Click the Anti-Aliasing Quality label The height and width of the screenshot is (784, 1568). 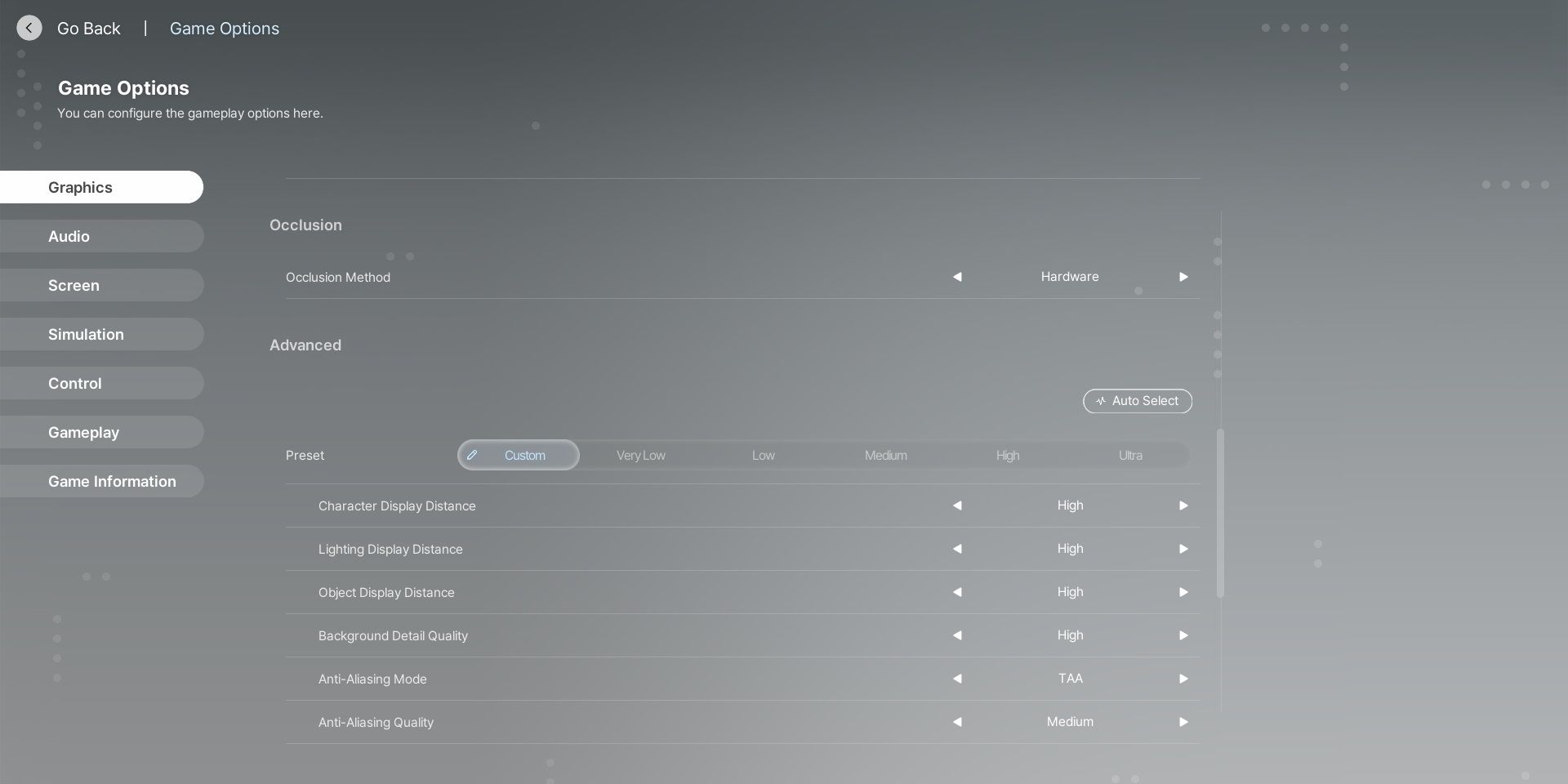(376, 723)
